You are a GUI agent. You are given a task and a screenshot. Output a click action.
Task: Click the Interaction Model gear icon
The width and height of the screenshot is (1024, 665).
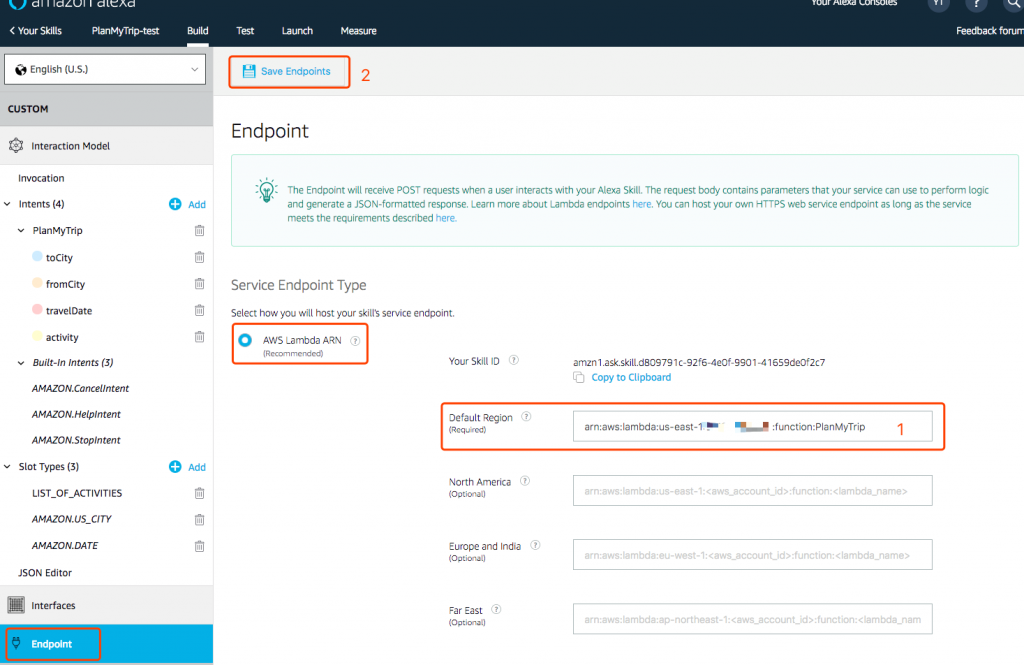coord(16,146)
